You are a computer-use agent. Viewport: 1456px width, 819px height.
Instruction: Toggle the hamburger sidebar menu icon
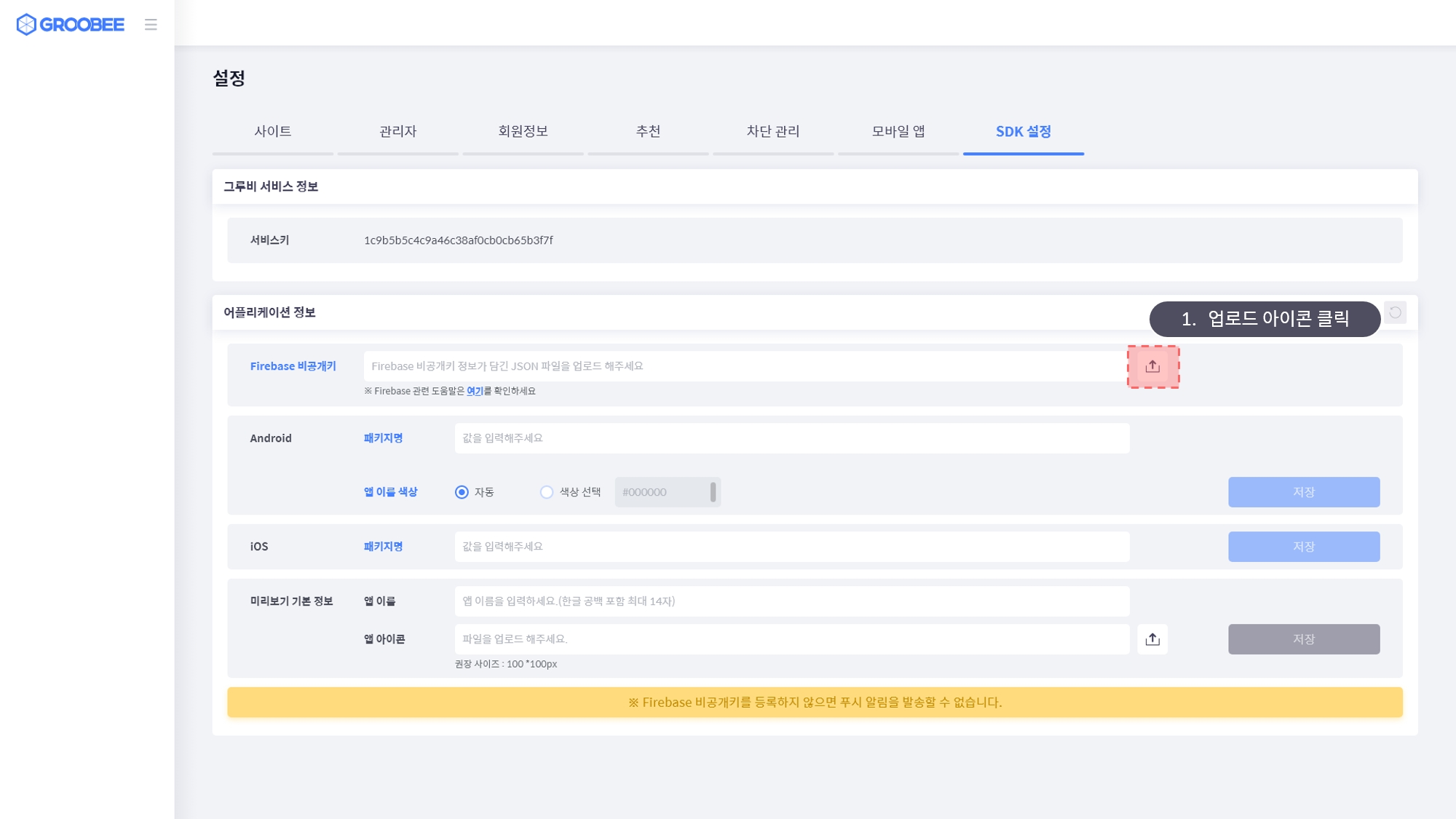click(151, 25)
